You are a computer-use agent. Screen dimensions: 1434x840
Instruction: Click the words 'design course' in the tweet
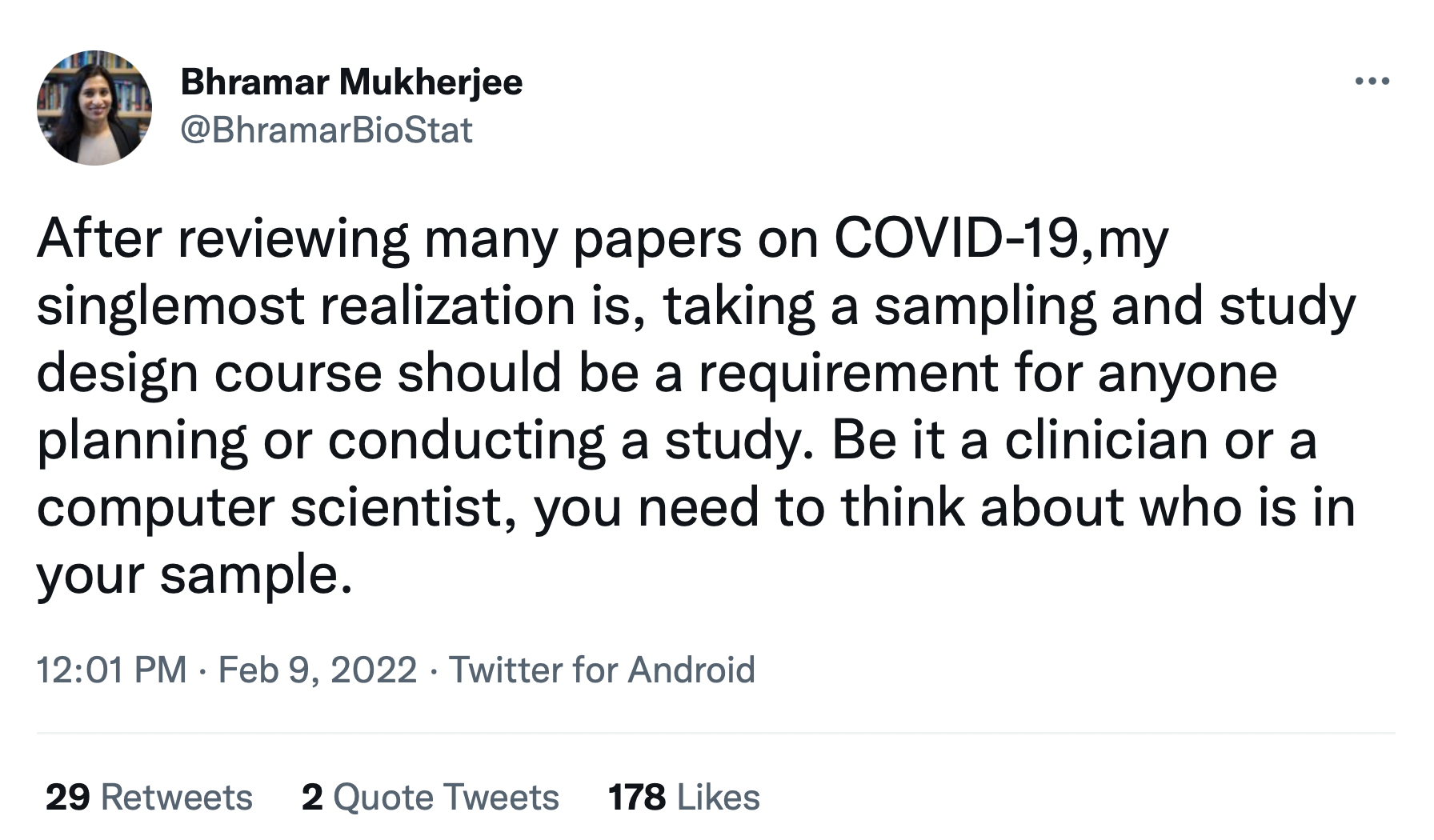point(209,373)
